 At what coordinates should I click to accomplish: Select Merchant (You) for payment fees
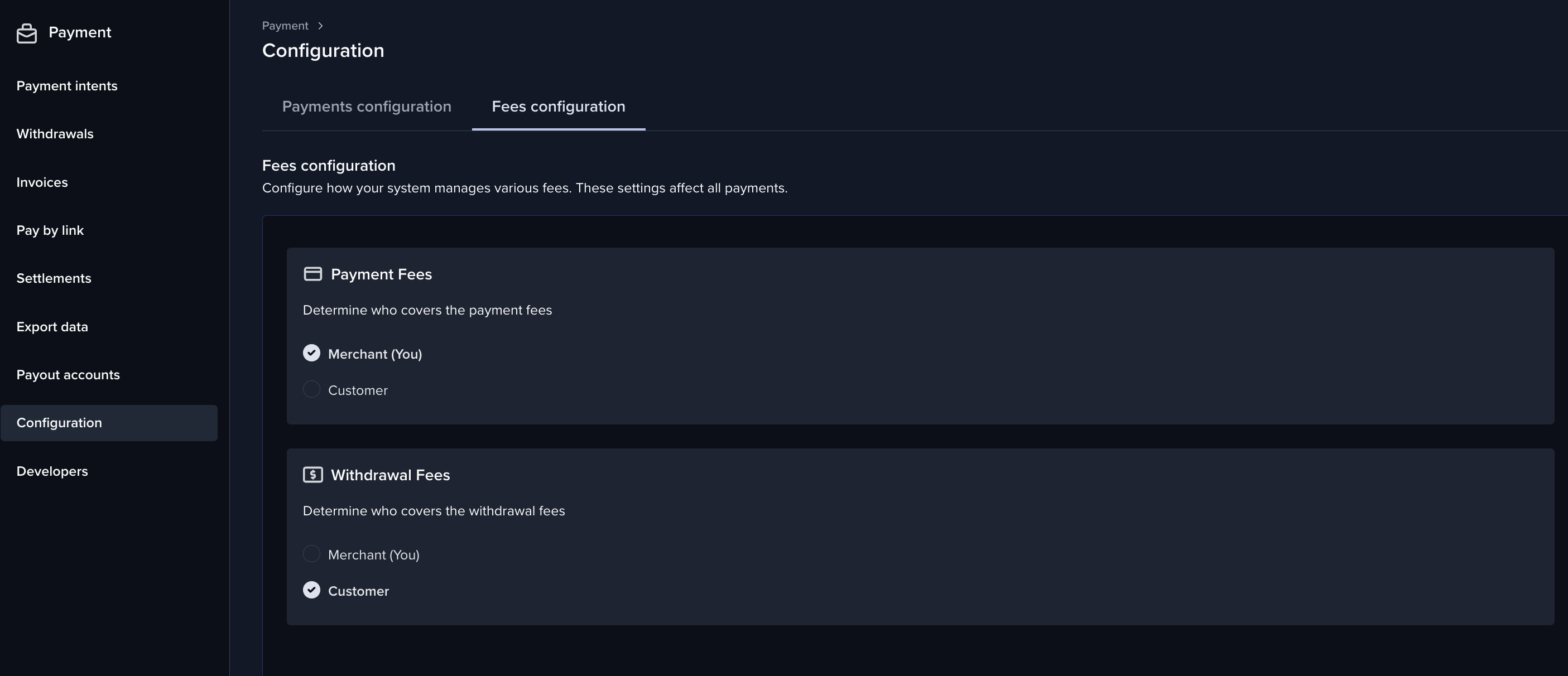[312, 354]
